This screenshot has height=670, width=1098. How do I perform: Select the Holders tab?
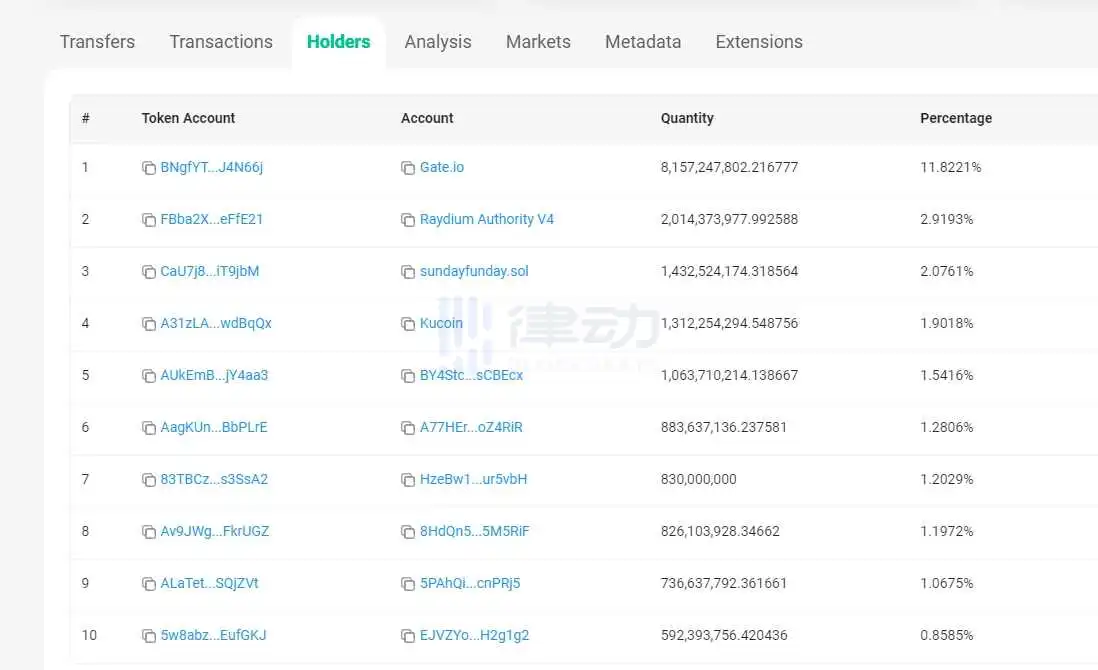click(338, 42)
